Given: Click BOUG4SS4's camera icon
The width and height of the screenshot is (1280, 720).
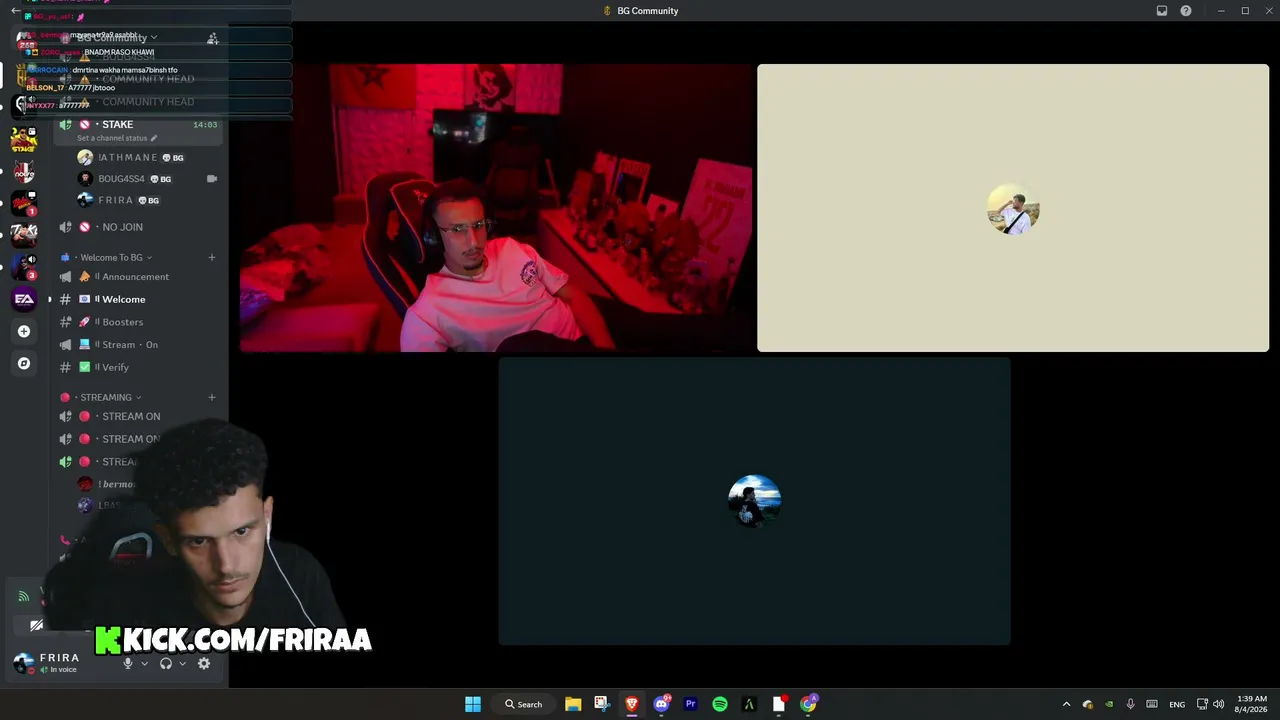Looking at the screenshot, I should (x=212, y=179).
